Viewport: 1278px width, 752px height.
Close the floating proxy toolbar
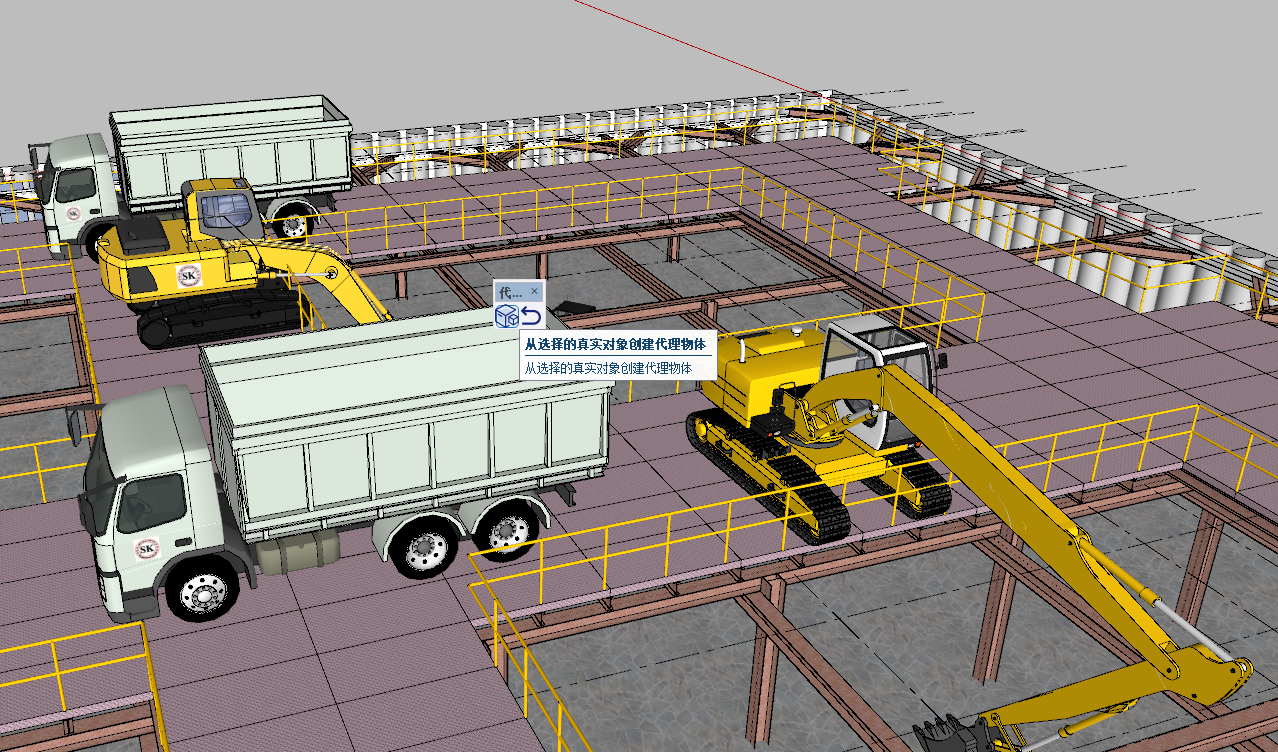pyautogui.click(x=535, y=291)
